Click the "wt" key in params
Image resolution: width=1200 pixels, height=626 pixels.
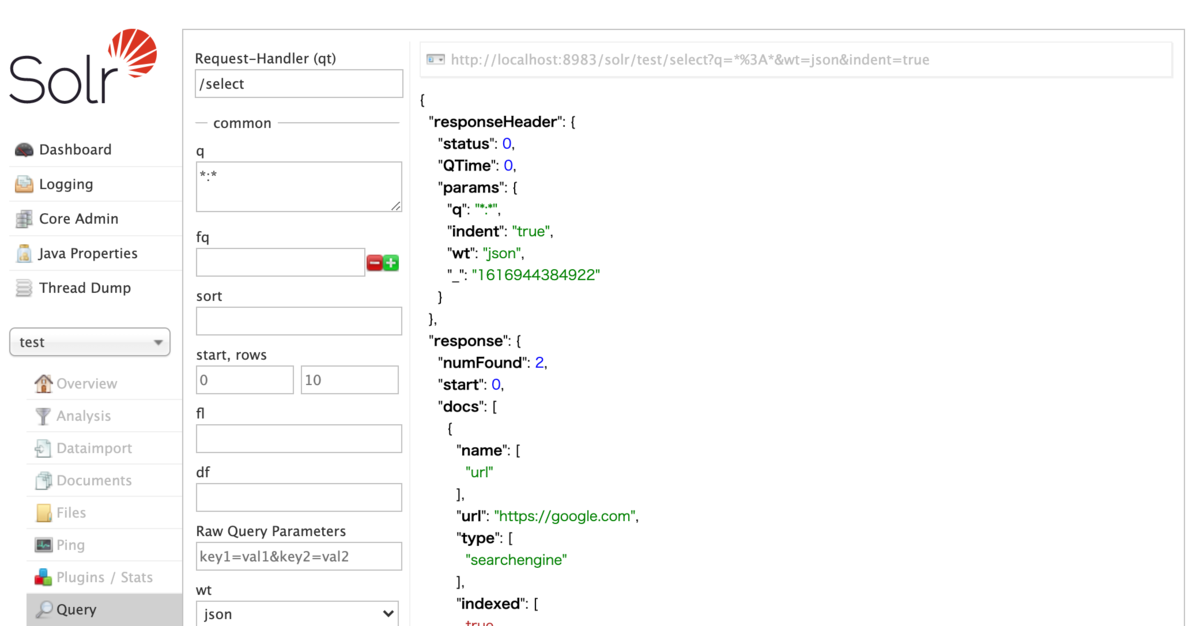tap(460, 253)
